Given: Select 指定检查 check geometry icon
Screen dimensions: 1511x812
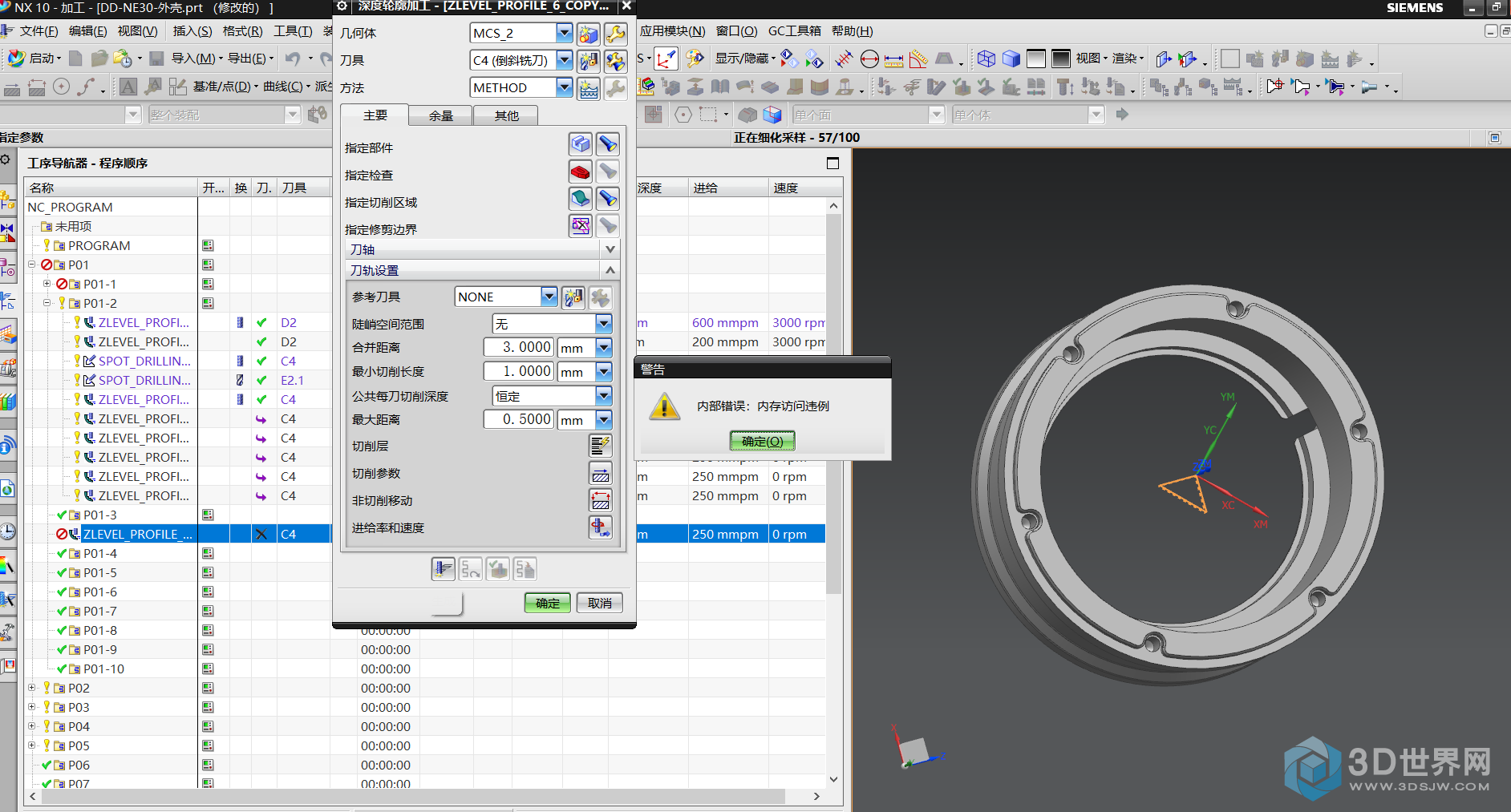Looking at the screenshot, I should [x=580, y=172].
